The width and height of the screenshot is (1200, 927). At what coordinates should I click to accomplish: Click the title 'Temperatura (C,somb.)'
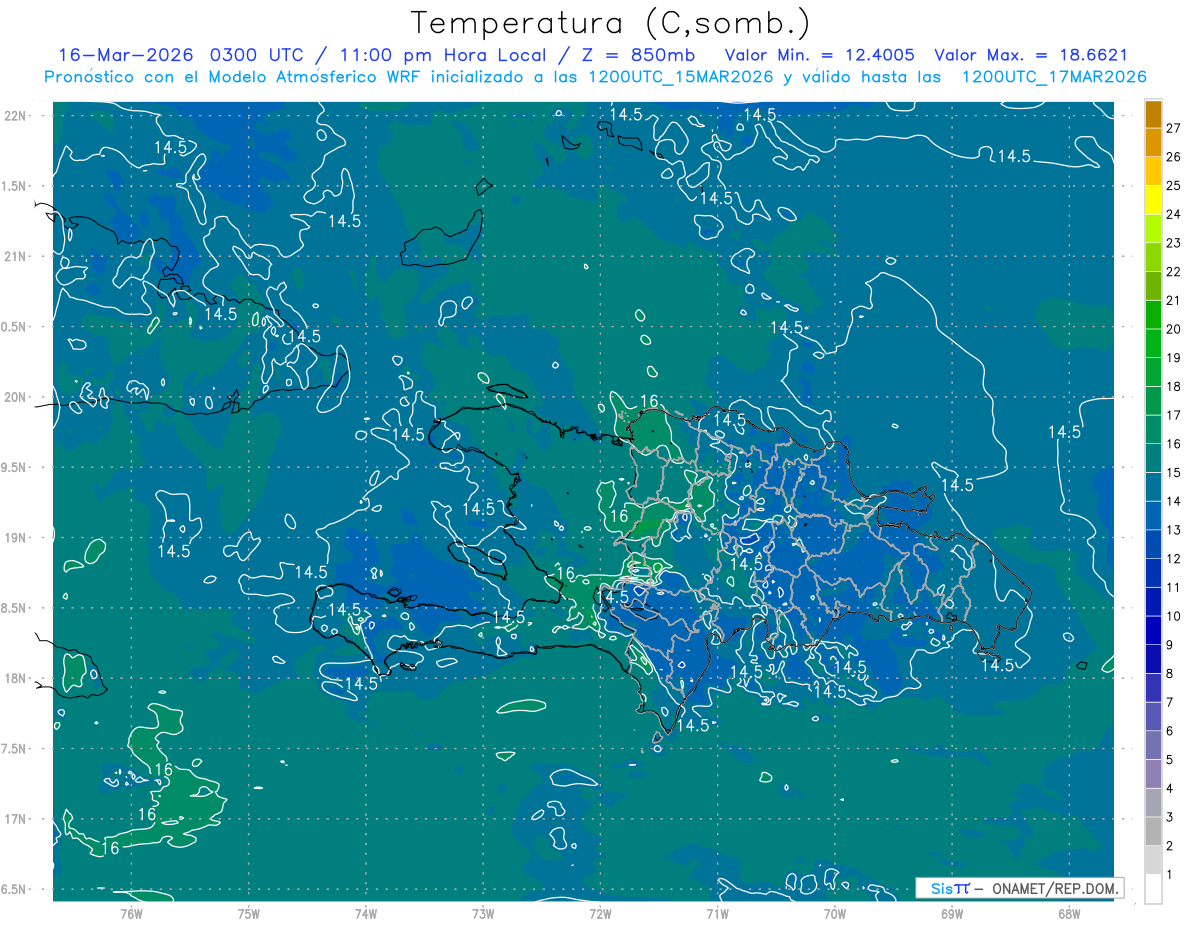point(611,24)
